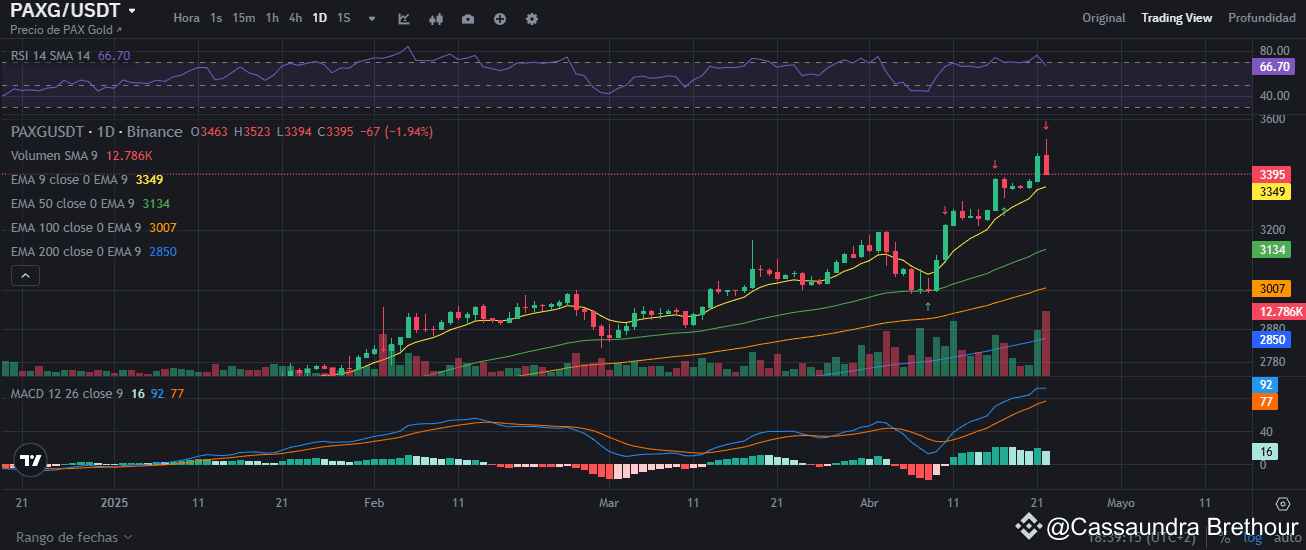Collapse the indicator legend with the chevron button
Viewport: 1306px width, 550px height.
(26, 276)
